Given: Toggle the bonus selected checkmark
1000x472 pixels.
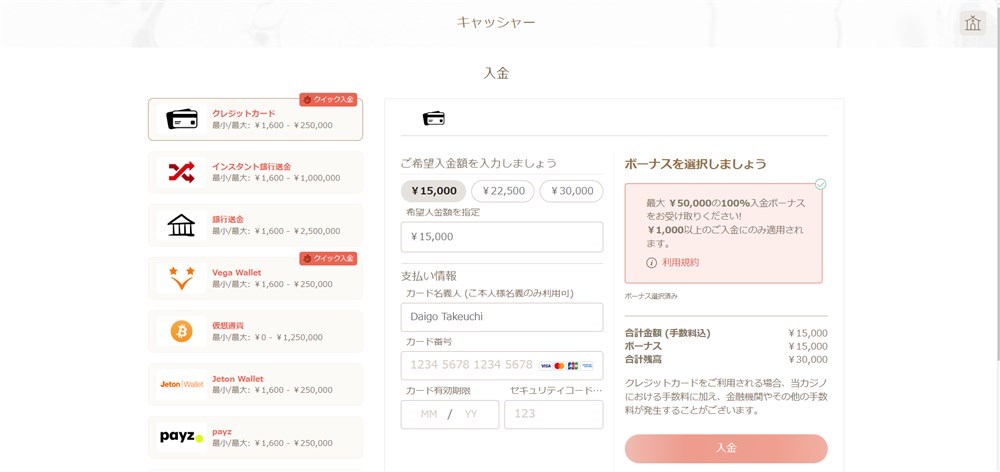Looking at the screenshot, I should click(x=821, y=184).
